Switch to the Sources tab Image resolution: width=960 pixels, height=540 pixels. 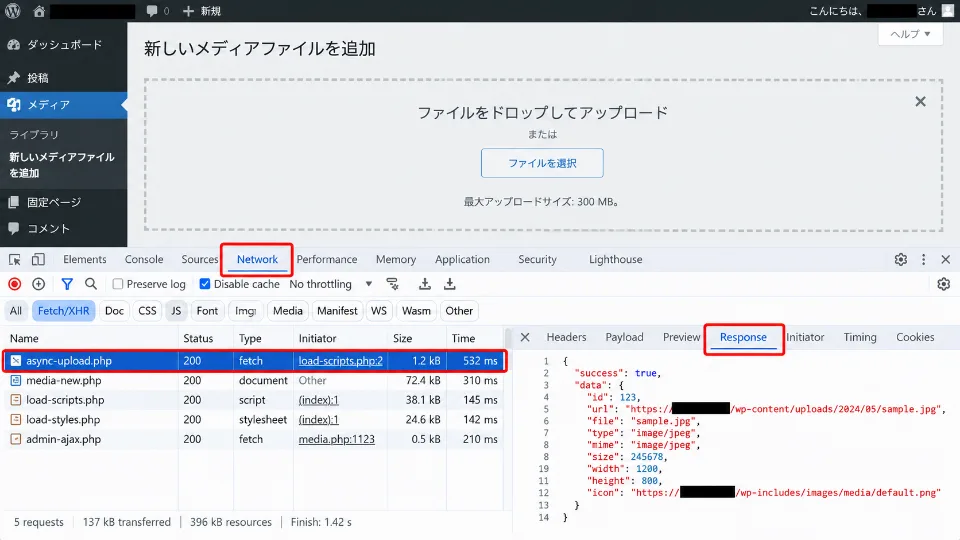coord(200,260)
